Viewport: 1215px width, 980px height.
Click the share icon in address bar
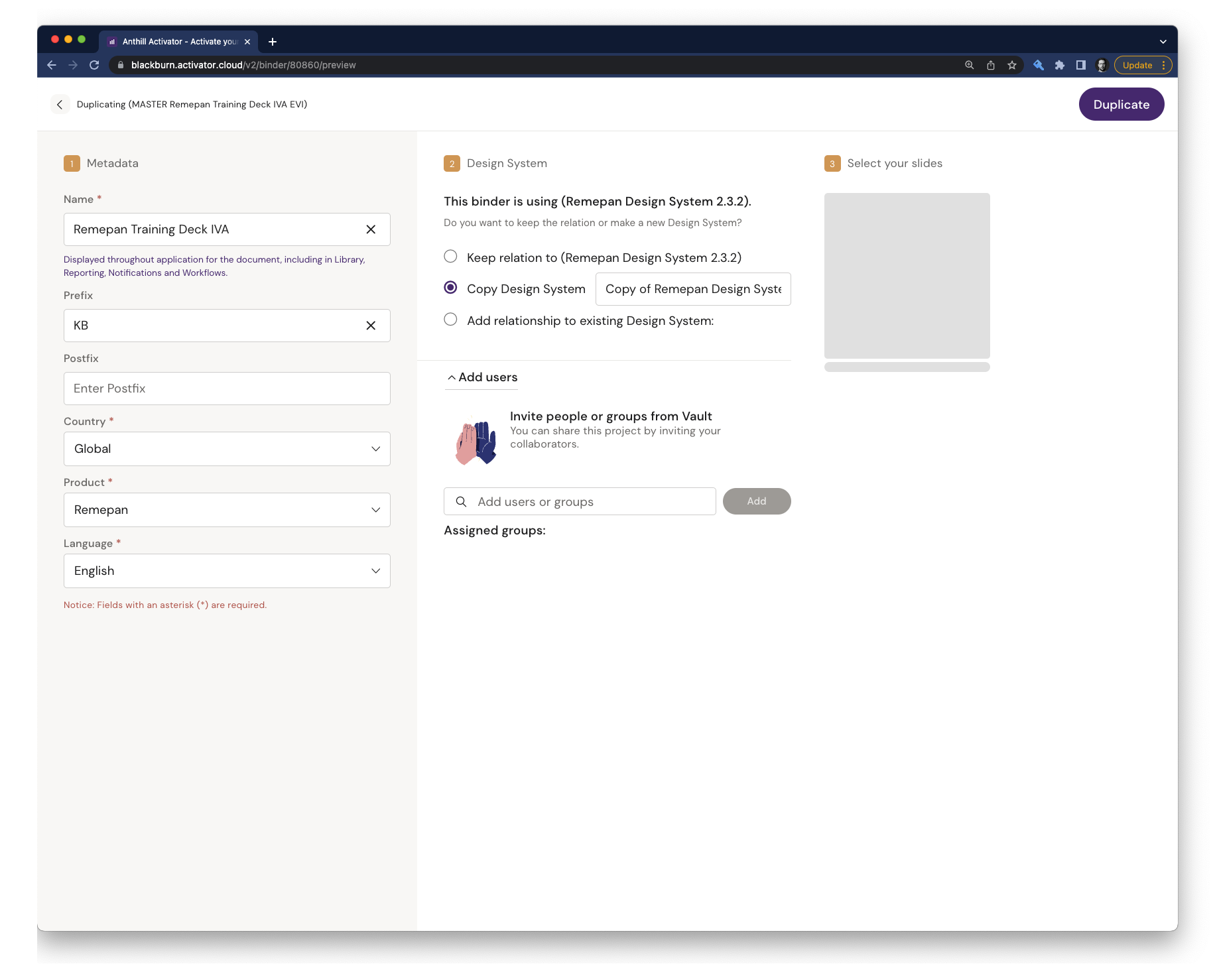click(x=990, y=65)
